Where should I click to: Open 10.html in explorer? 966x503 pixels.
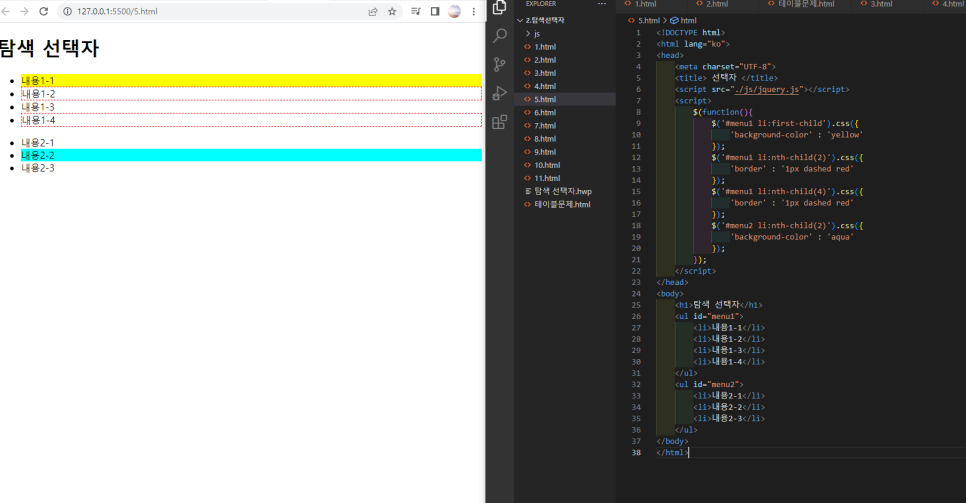[546, 165]
